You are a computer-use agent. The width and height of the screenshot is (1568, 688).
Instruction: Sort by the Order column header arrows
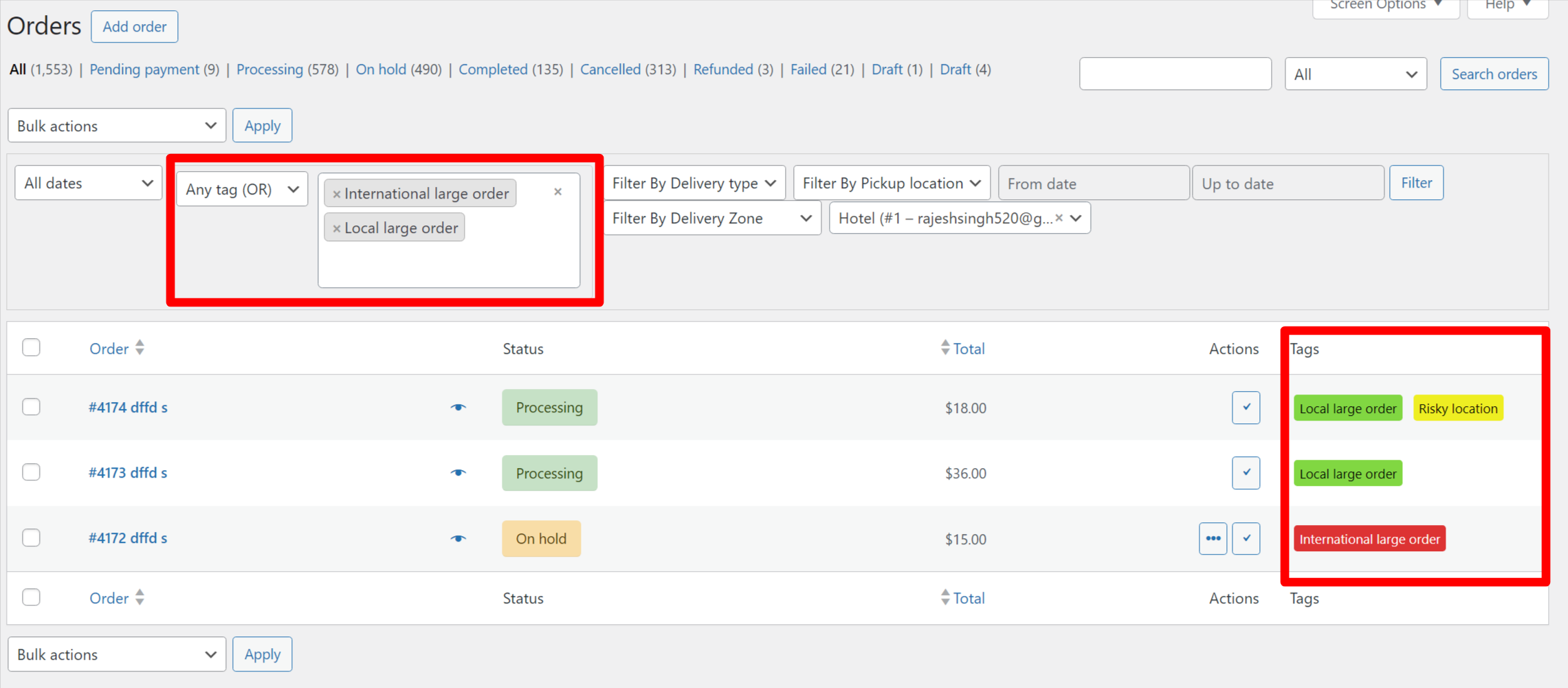point(140,348)
